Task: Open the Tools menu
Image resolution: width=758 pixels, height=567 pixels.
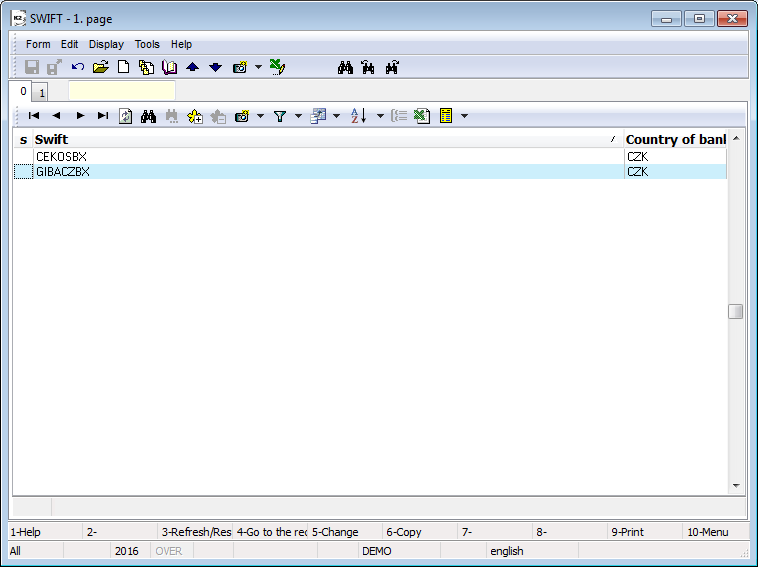Action: [x=147, y=44]
